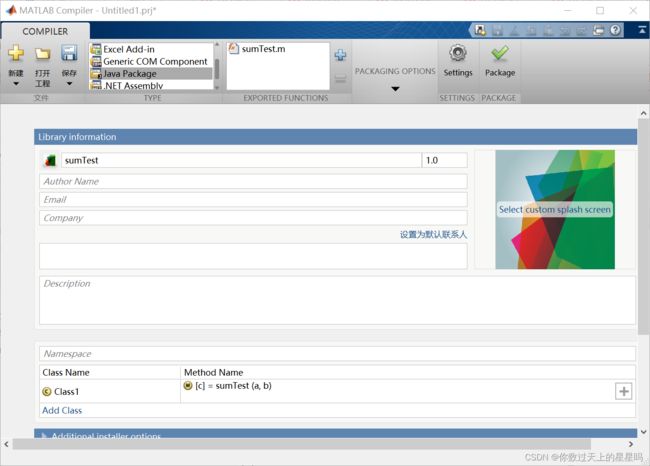650x466 pixels.
Task: Open the 新建 dropdown arrow
Action: [x=16, y=84]
